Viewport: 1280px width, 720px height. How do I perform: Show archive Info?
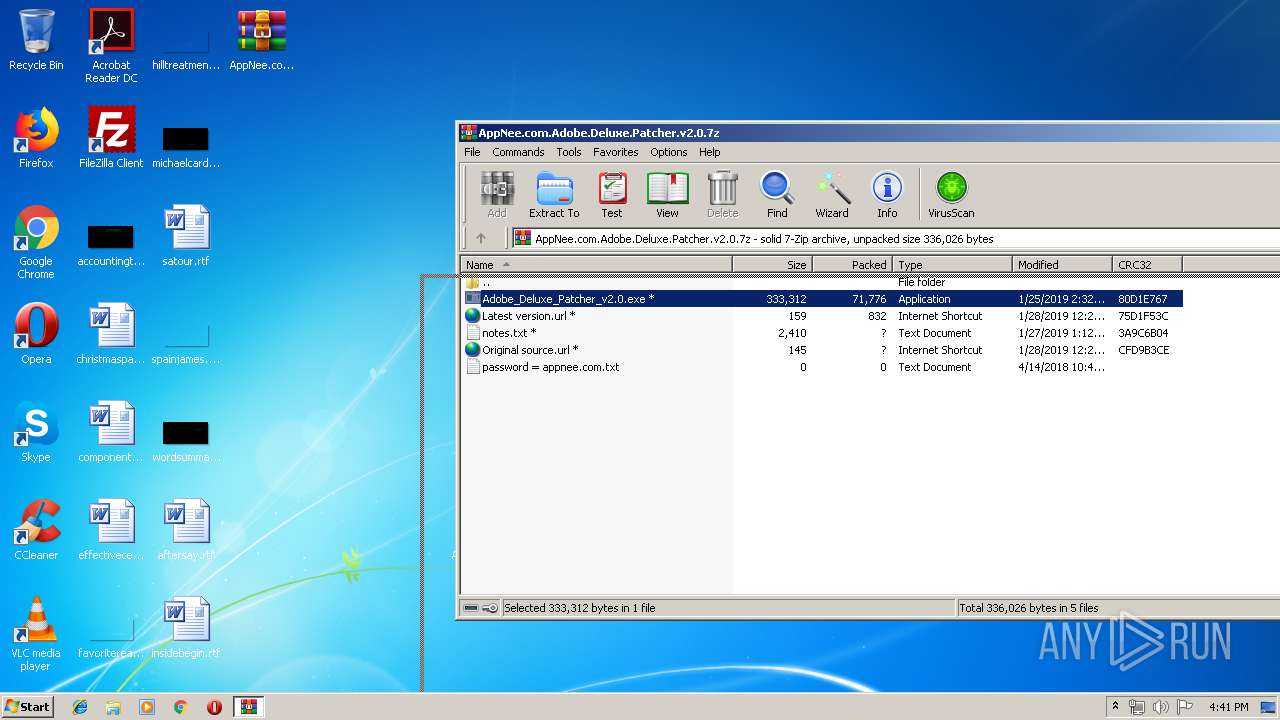click(x=887, y=195)
